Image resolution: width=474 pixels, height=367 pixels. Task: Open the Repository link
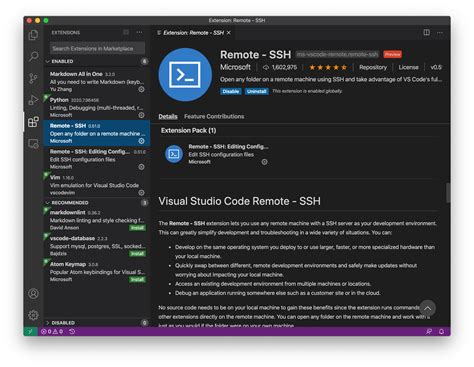click(373, 67)
